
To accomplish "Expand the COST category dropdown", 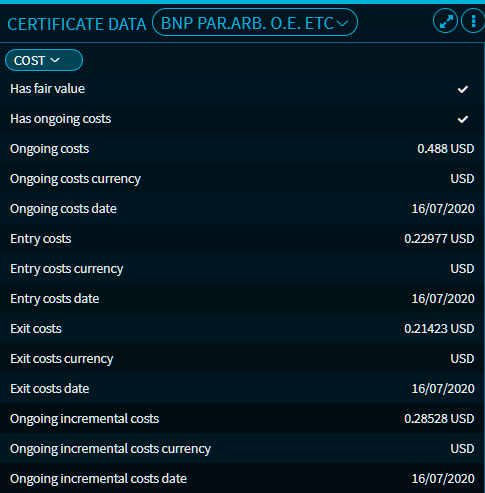I will 44,60.
